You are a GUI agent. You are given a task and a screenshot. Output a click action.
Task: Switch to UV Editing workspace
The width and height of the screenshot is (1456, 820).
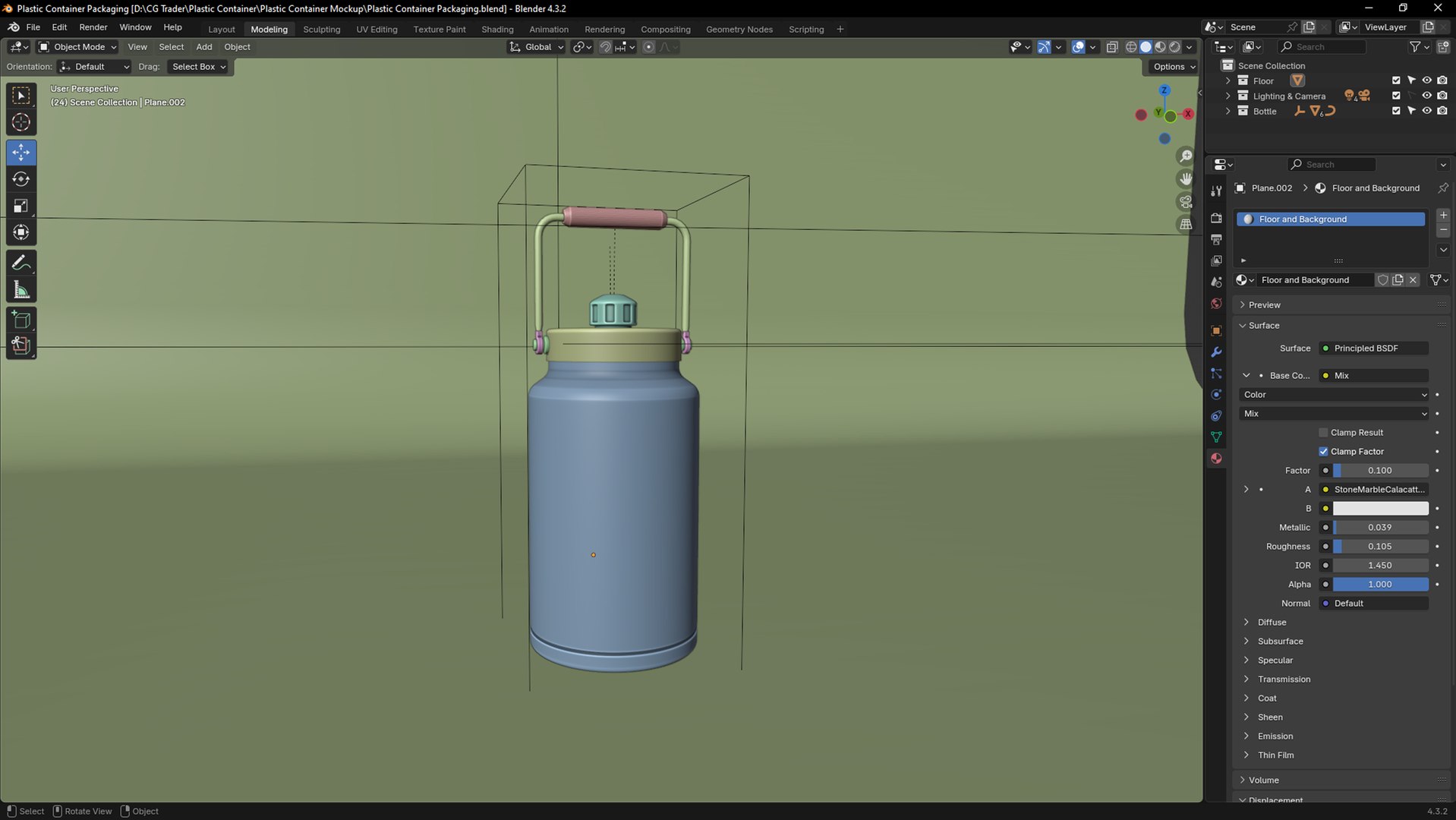point(377,30)
